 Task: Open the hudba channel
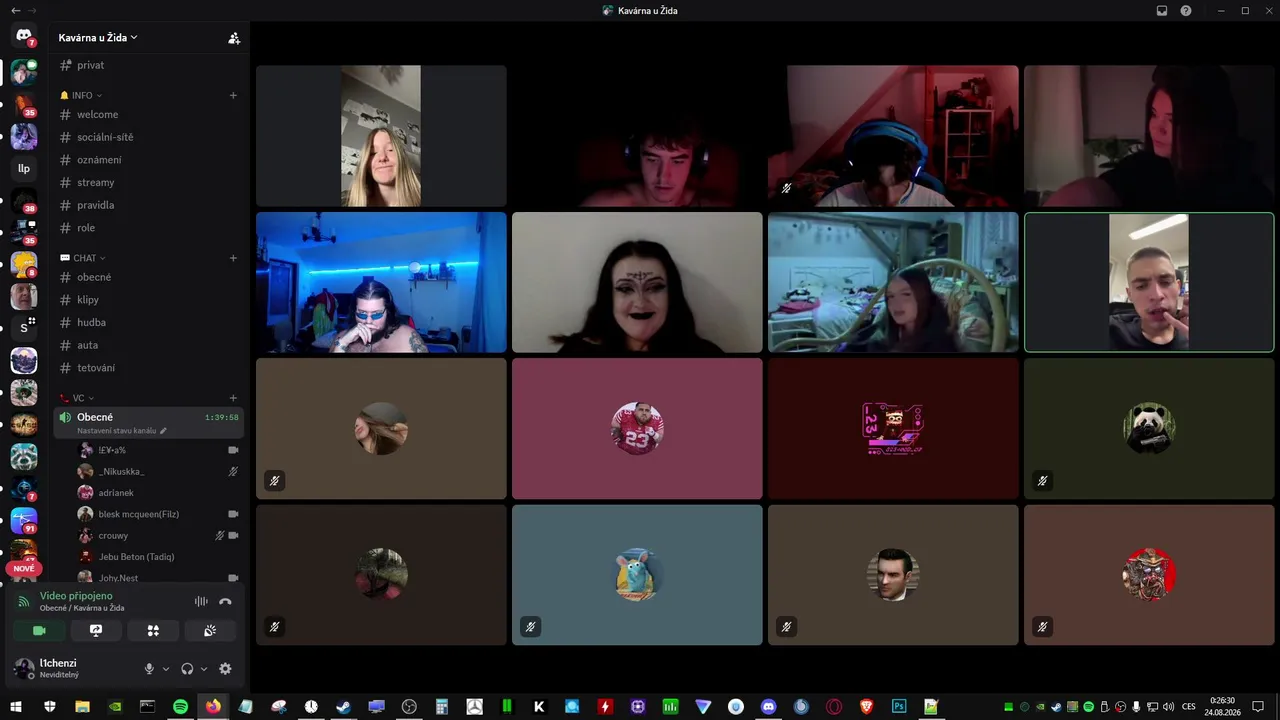[x=148, y=322]
